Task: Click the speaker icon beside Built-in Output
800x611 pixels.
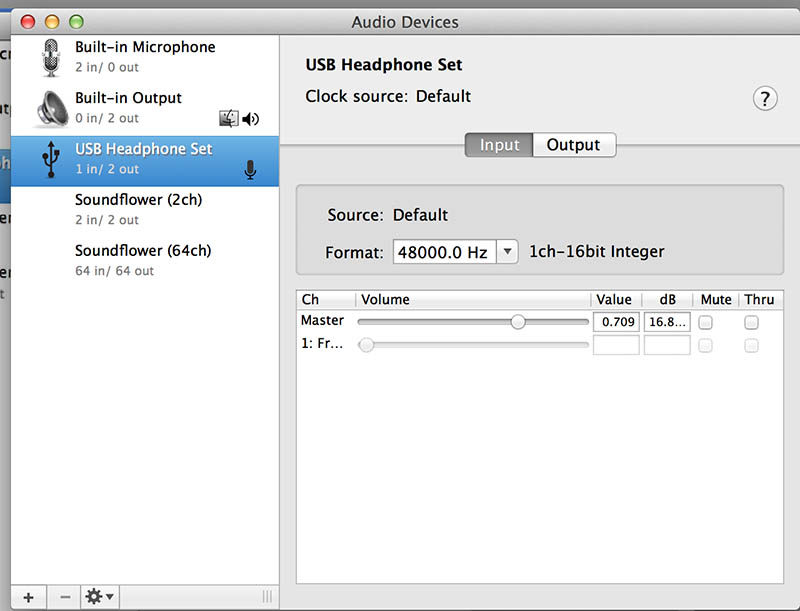Action: click(x=251, y=119)
